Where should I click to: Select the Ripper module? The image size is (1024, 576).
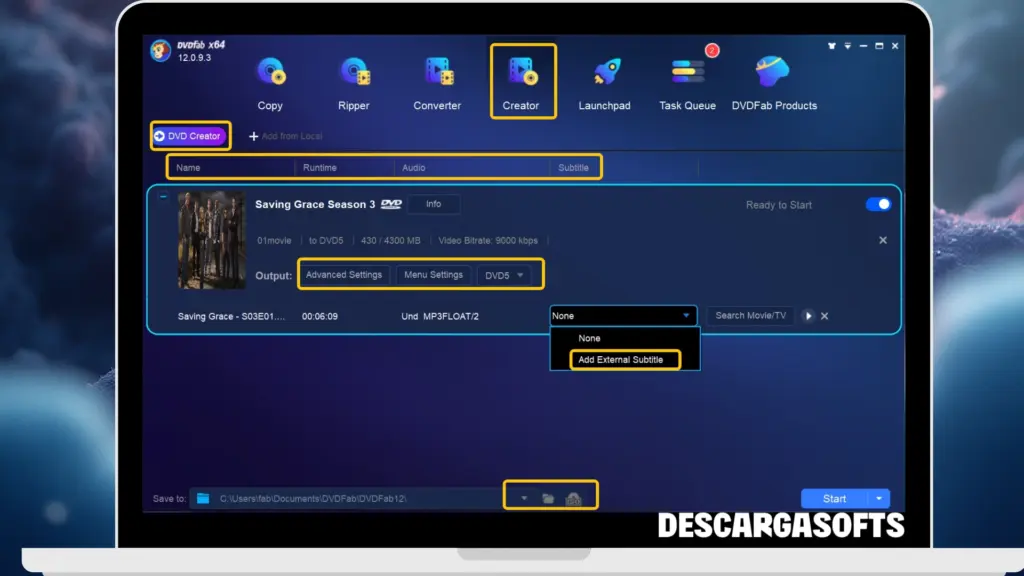[x=354, y=80]
